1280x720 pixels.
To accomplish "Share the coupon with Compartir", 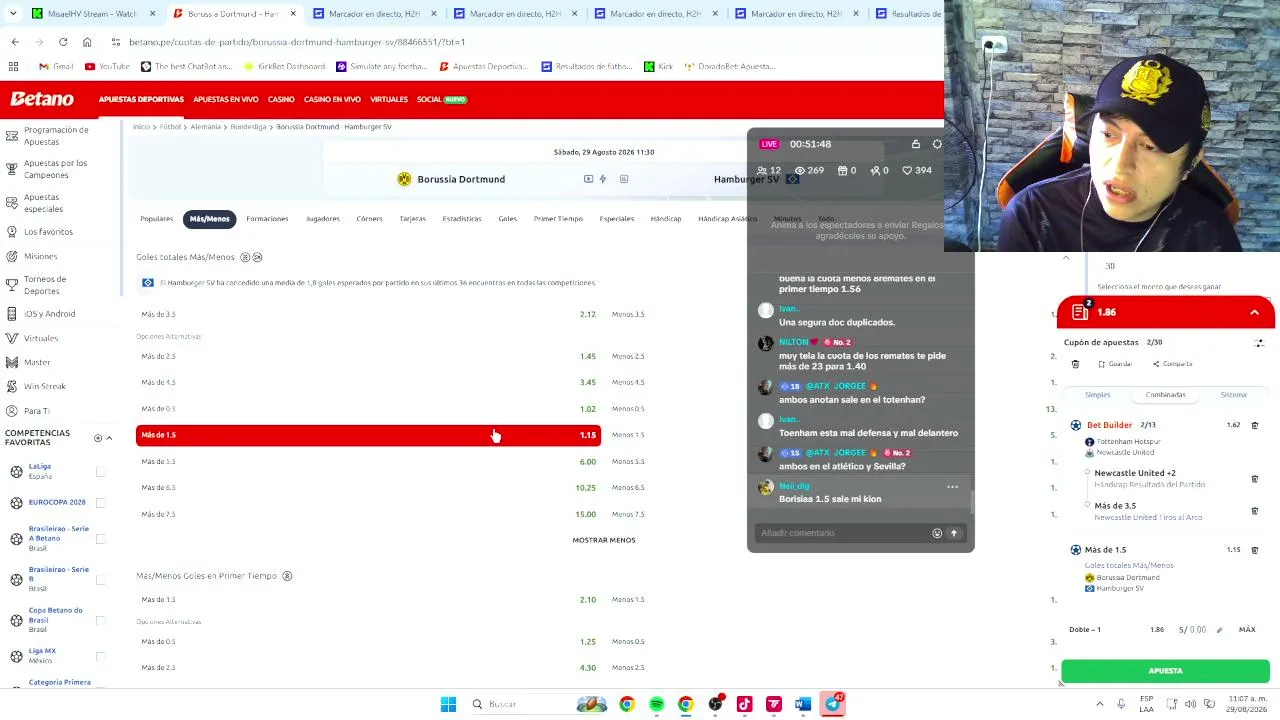I will [1172, 364].
